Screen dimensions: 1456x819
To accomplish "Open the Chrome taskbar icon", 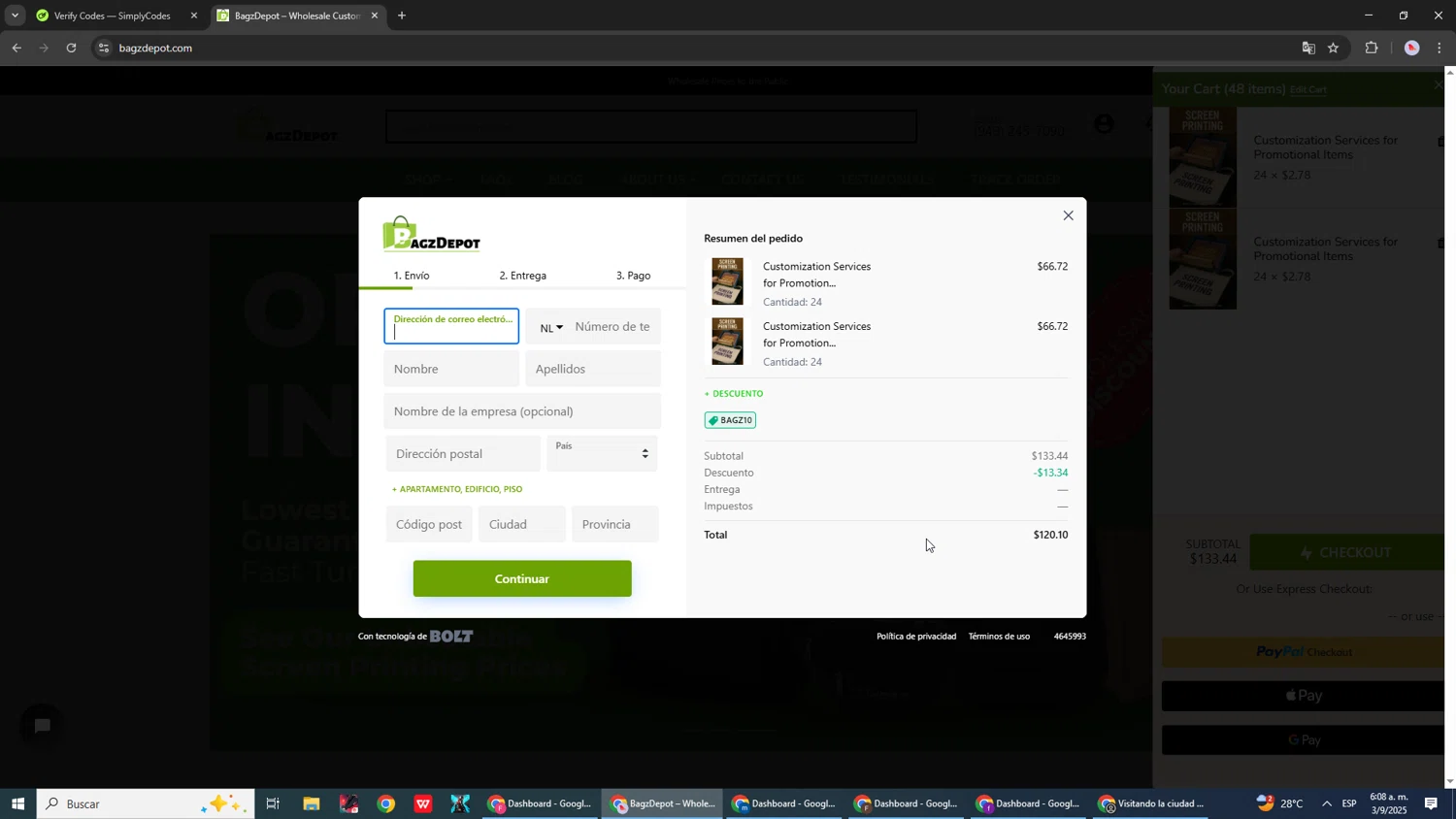I will coord(386,803).
